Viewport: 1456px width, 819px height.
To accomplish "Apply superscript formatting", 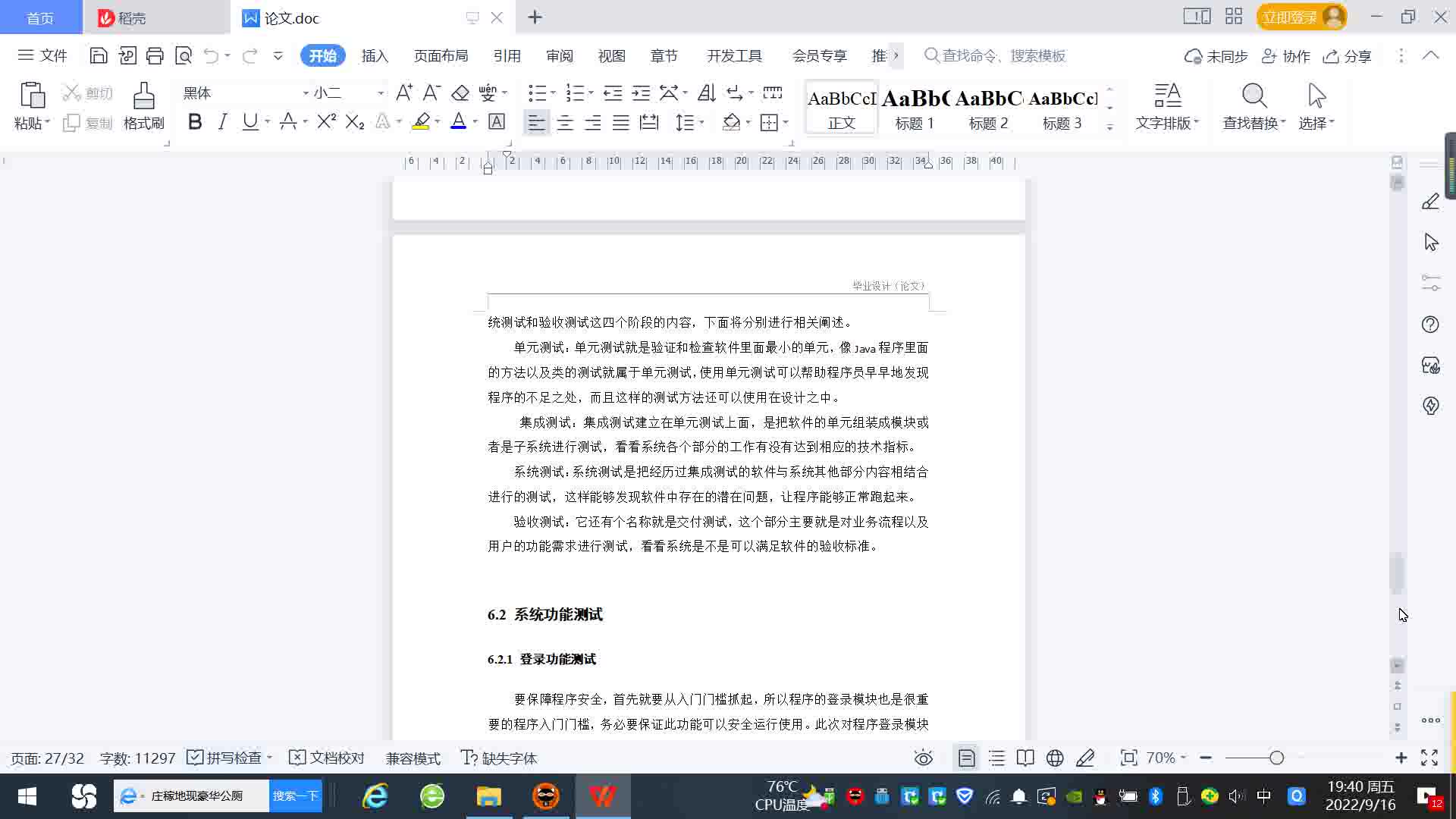I will tap(327, 121).
